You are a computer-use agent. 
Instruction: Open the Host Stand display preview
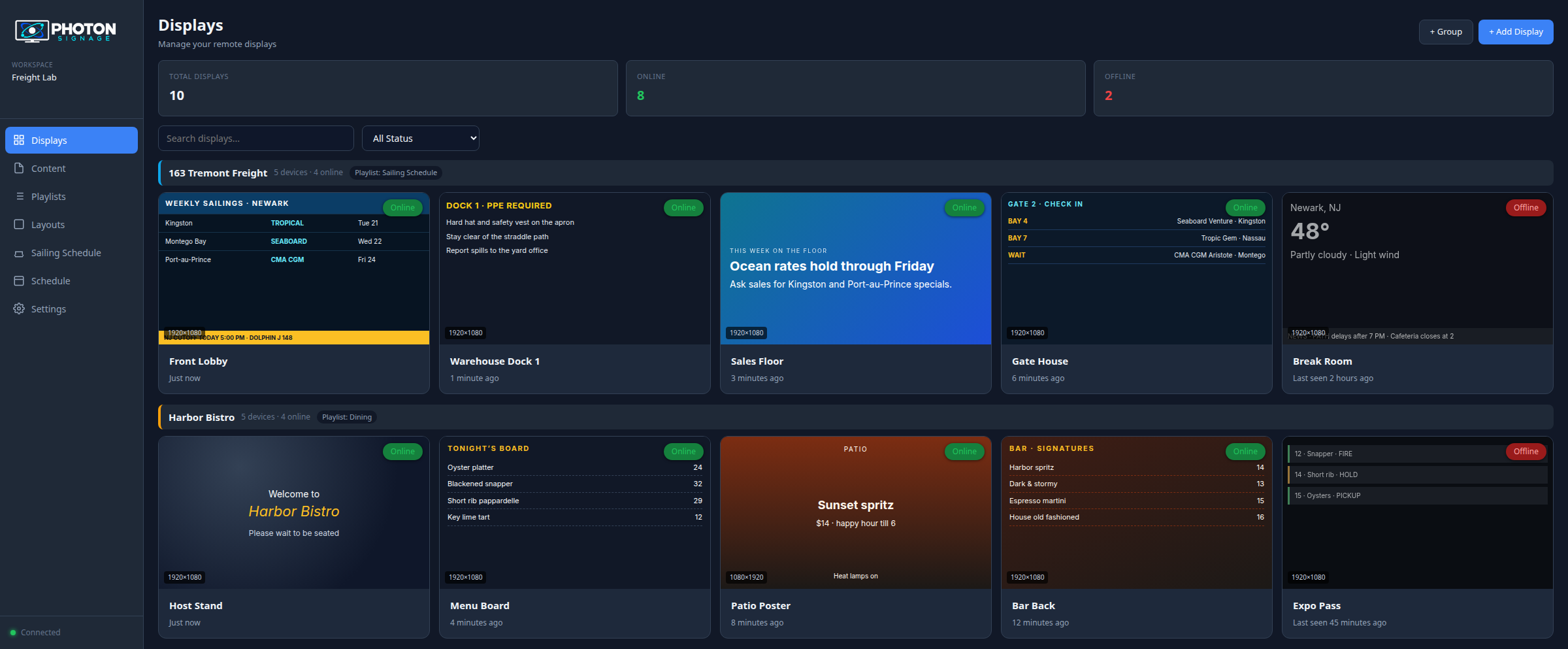294,513
